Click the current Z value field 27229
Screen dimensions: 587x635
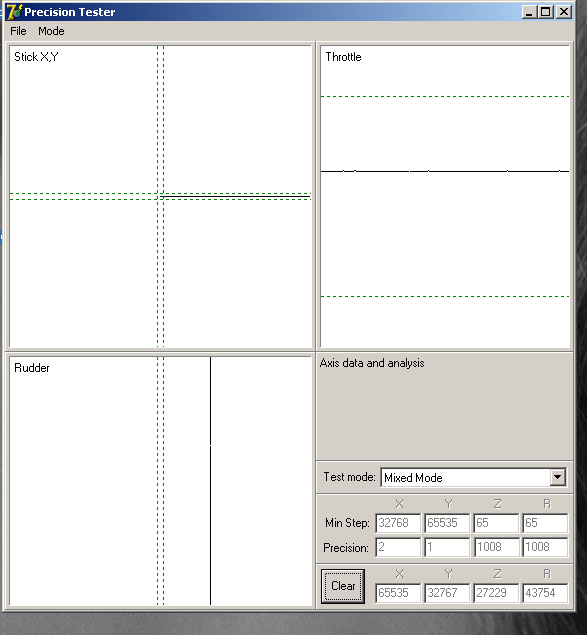pos(496,593)
